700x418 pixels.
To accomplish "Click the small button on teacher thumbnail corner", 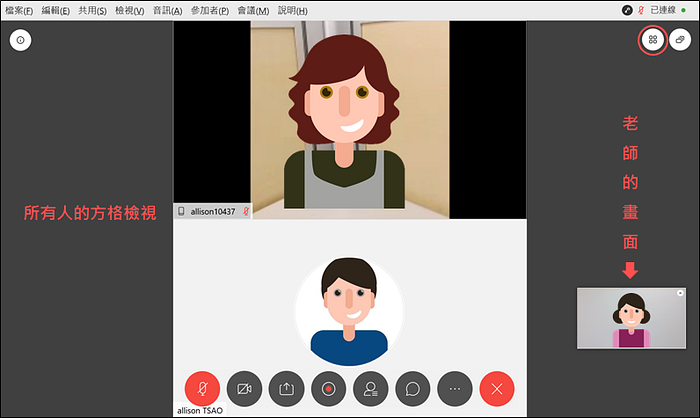I will pyautogui.click(x=680, y=293).
